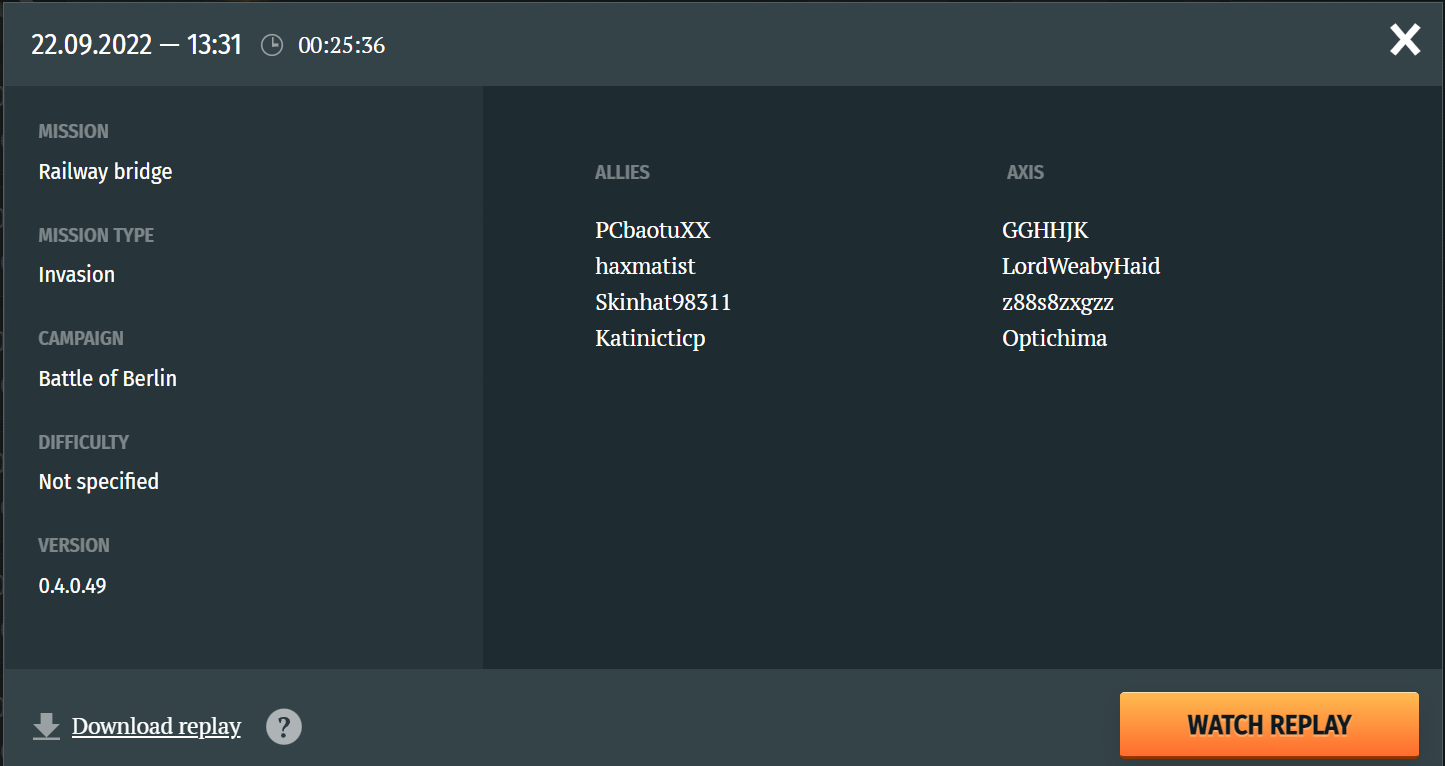1445x766 pixels.
Task: Click the download arrow icon
Action: pyautogui.click(x=47, y=726)
